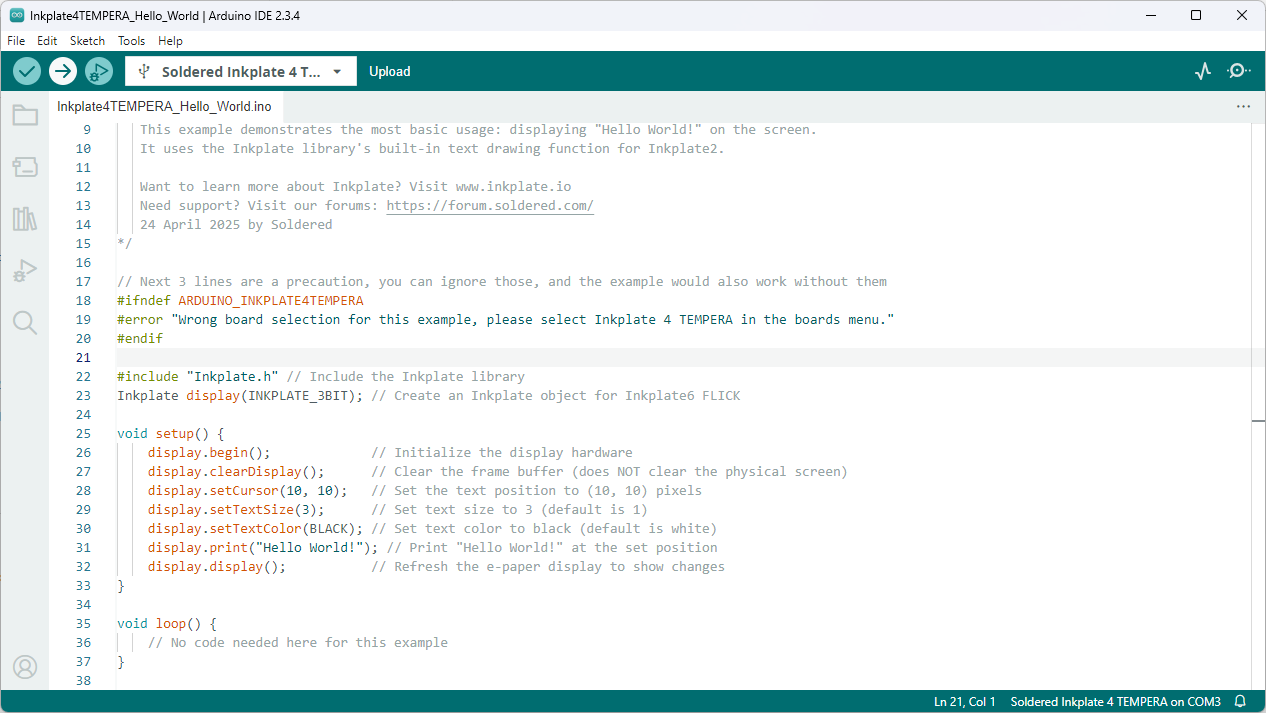Click the Upload arrow button

point(63,71)
